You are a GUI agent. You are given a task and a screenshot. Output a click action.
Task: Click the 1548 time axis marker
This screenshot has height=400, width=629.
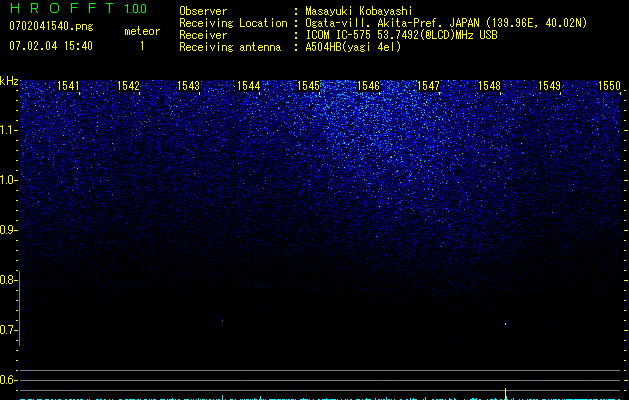click(489, 86)
